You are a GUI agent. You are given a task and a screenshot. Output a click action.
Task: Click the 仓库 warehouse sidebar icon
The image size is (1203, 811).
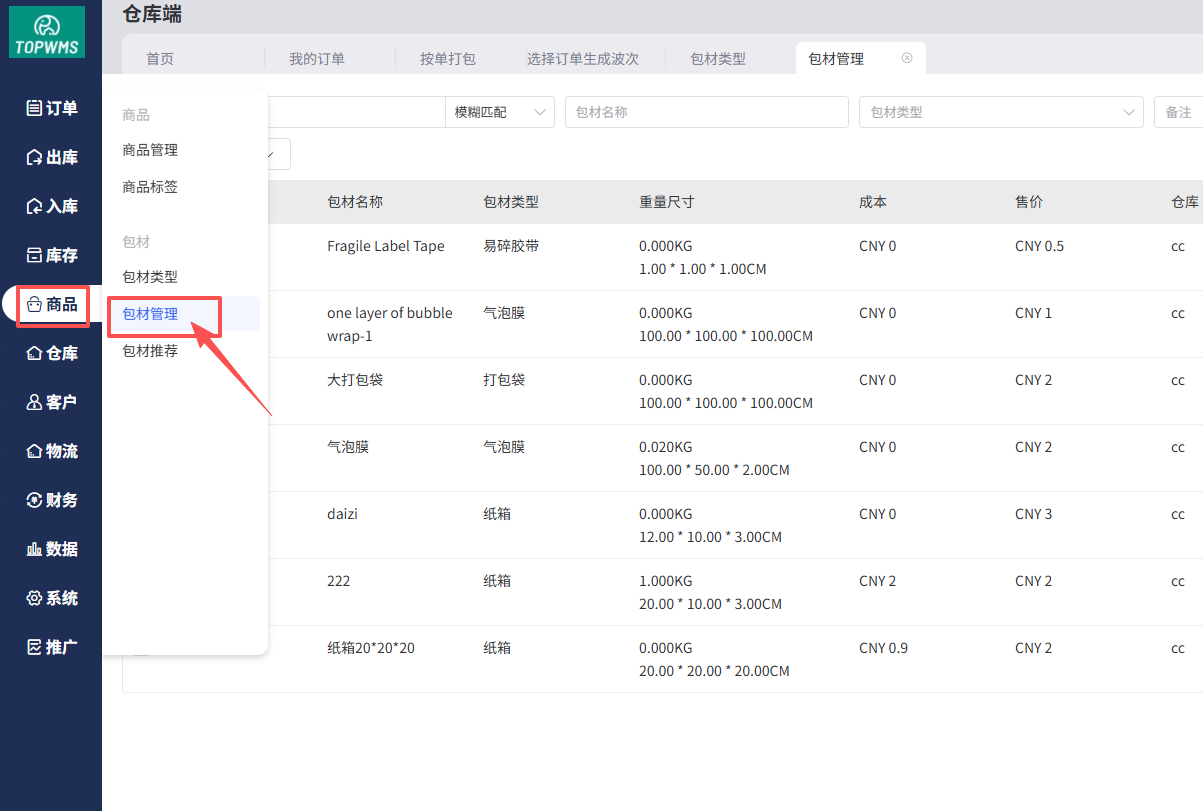pos(34,353)
